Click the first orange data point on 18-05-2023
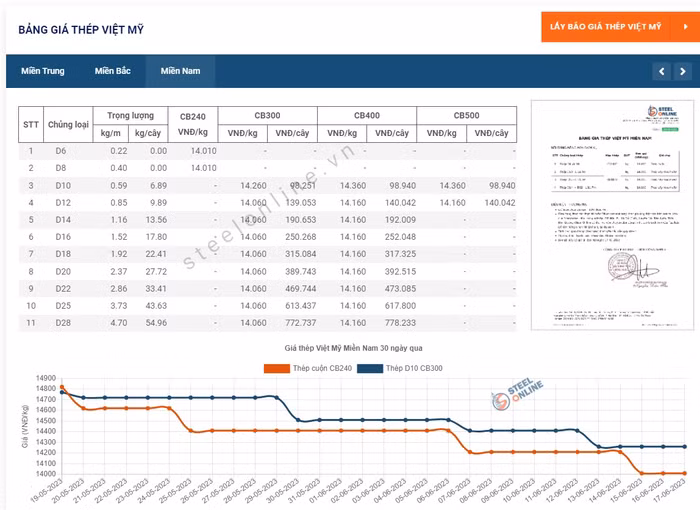 tap(62, 387)
